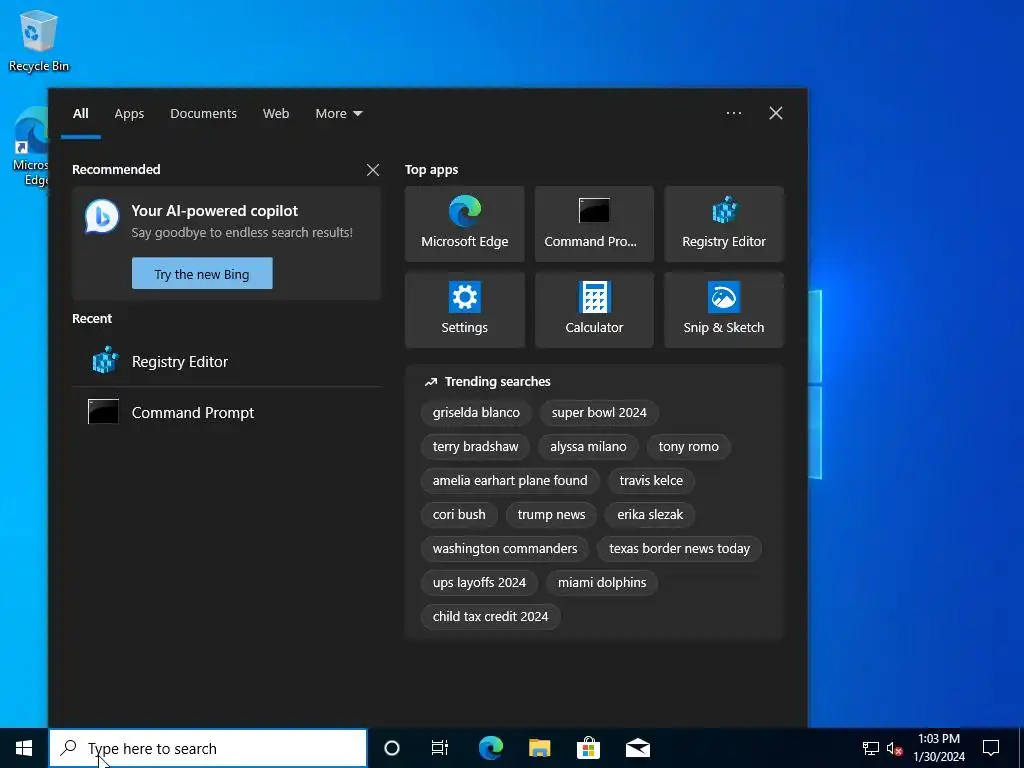
Task: Open the Windows Start button
Action: [x=24, y=748]
